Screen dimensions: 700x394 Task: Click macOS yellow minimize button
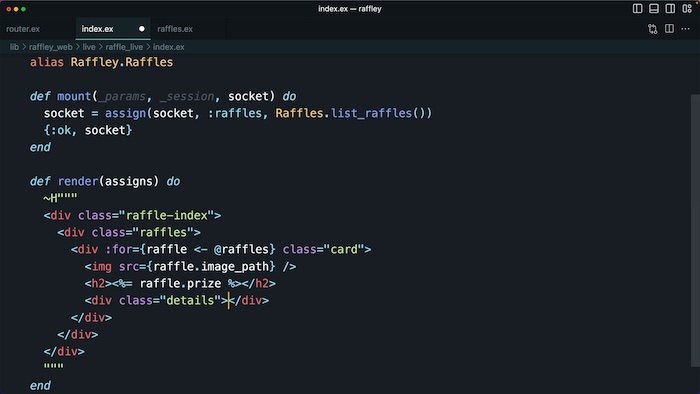[x=16, y=9]
